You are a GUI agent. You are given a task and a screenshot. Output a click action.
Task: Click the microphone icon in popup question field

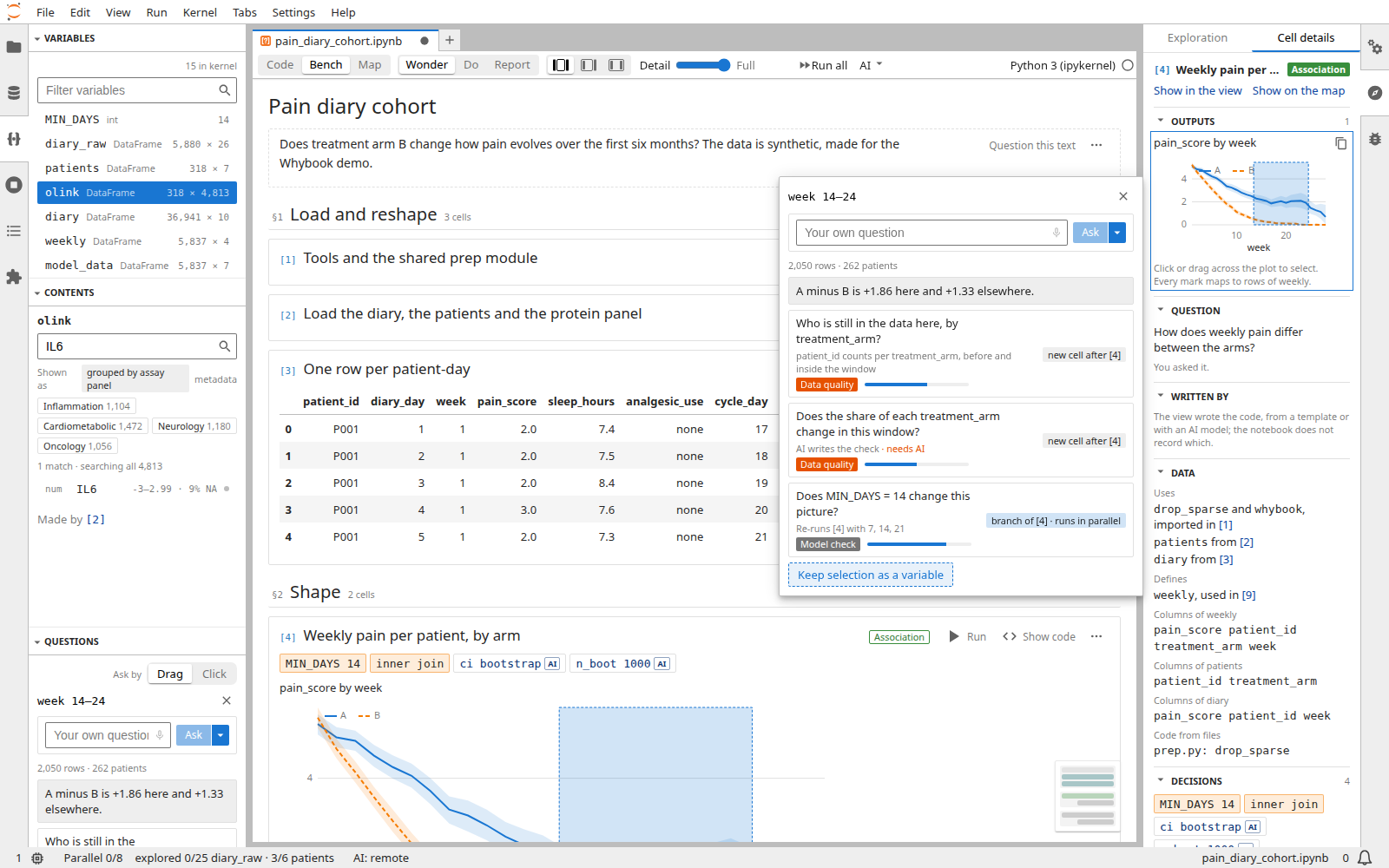pyautogui.click(x=1056, y=233)
